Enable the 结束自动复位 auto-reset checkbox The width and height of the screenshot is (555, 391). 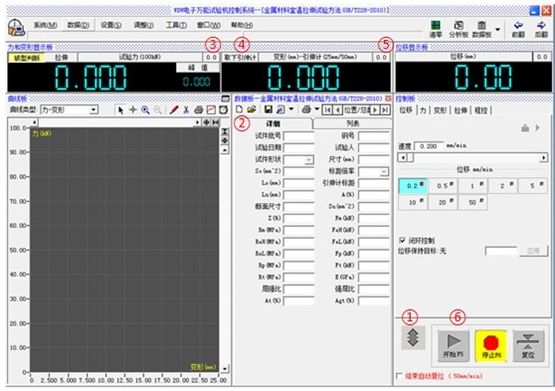click(399, 376)
